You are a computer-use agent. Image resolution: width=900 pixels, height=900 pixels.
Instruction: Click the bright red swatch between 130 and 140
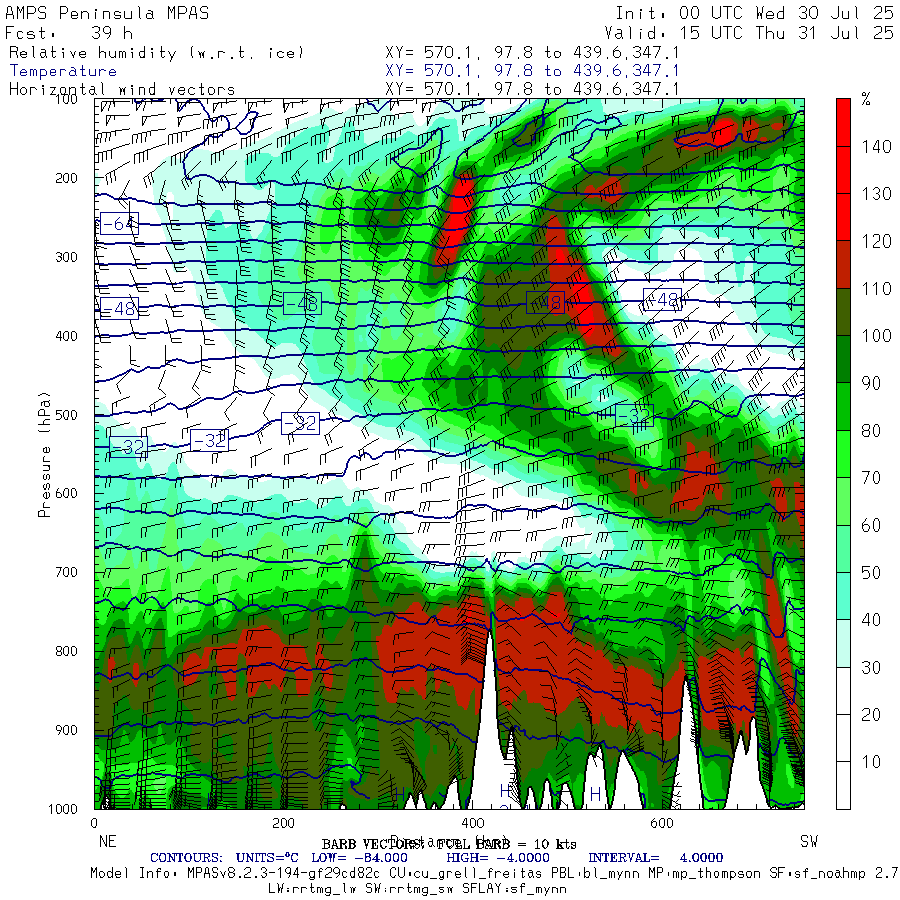coord(843,170)
